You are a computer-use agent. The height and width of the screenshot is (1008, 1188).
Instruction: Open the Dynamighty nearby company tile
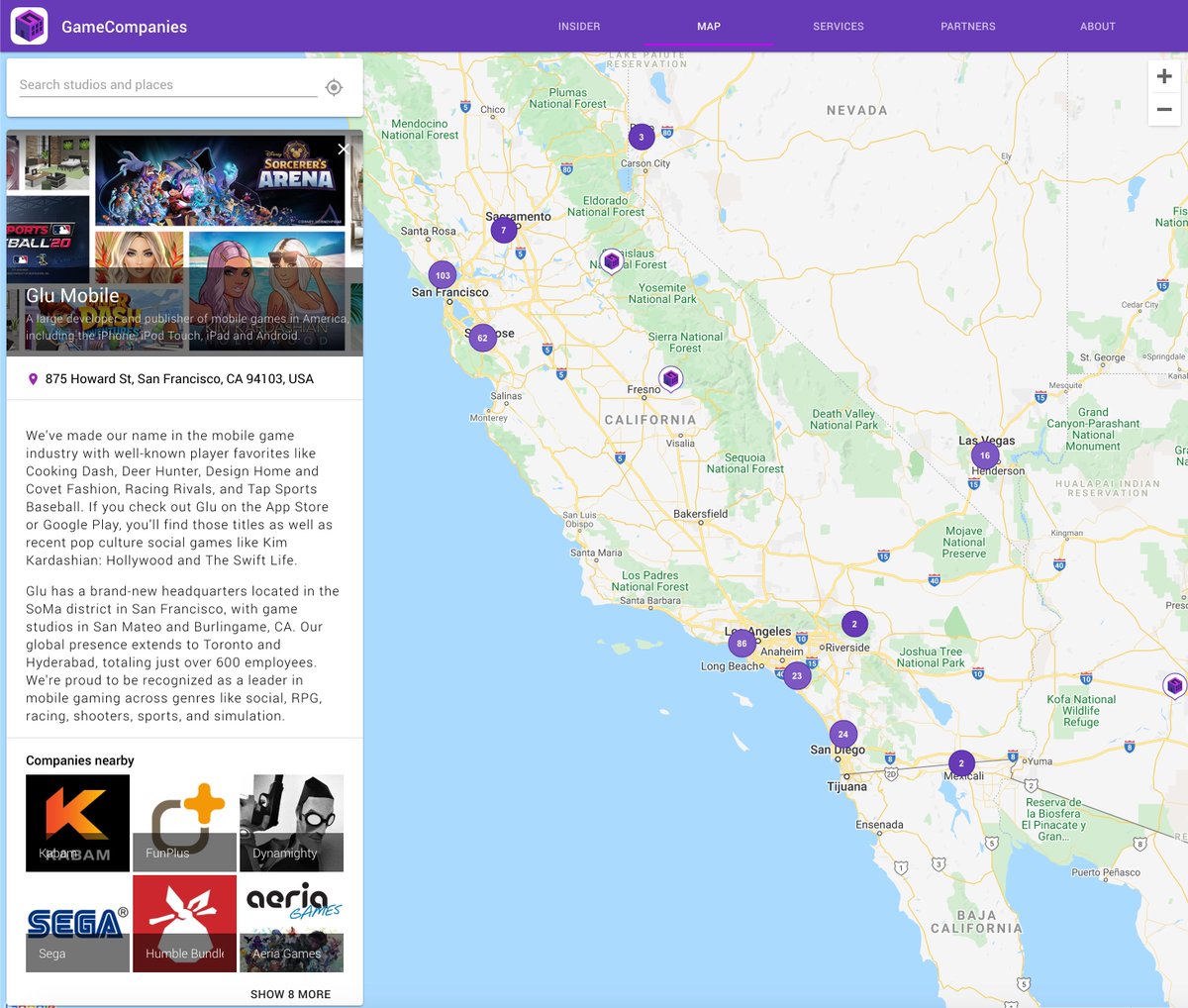tap(291, 823)
